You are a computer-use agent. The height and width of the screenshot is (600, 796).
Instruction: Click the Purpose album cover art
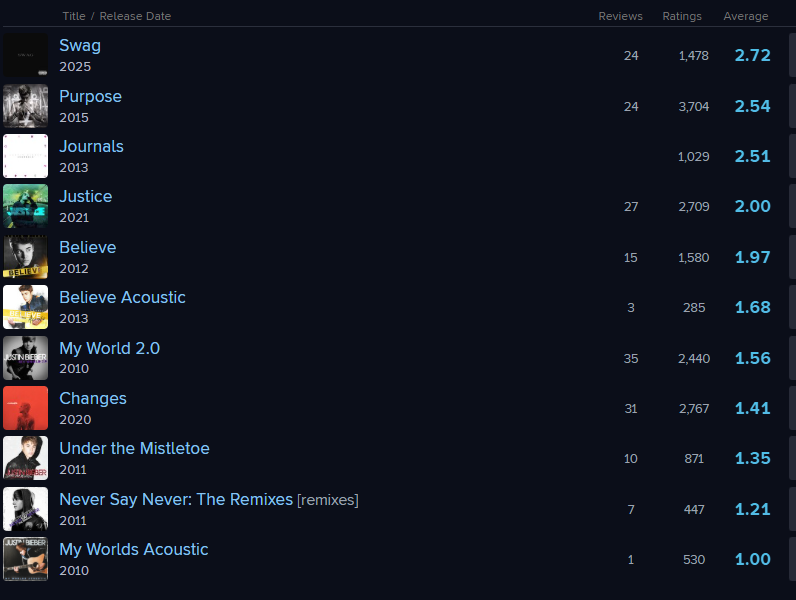[x=25, y=106]
